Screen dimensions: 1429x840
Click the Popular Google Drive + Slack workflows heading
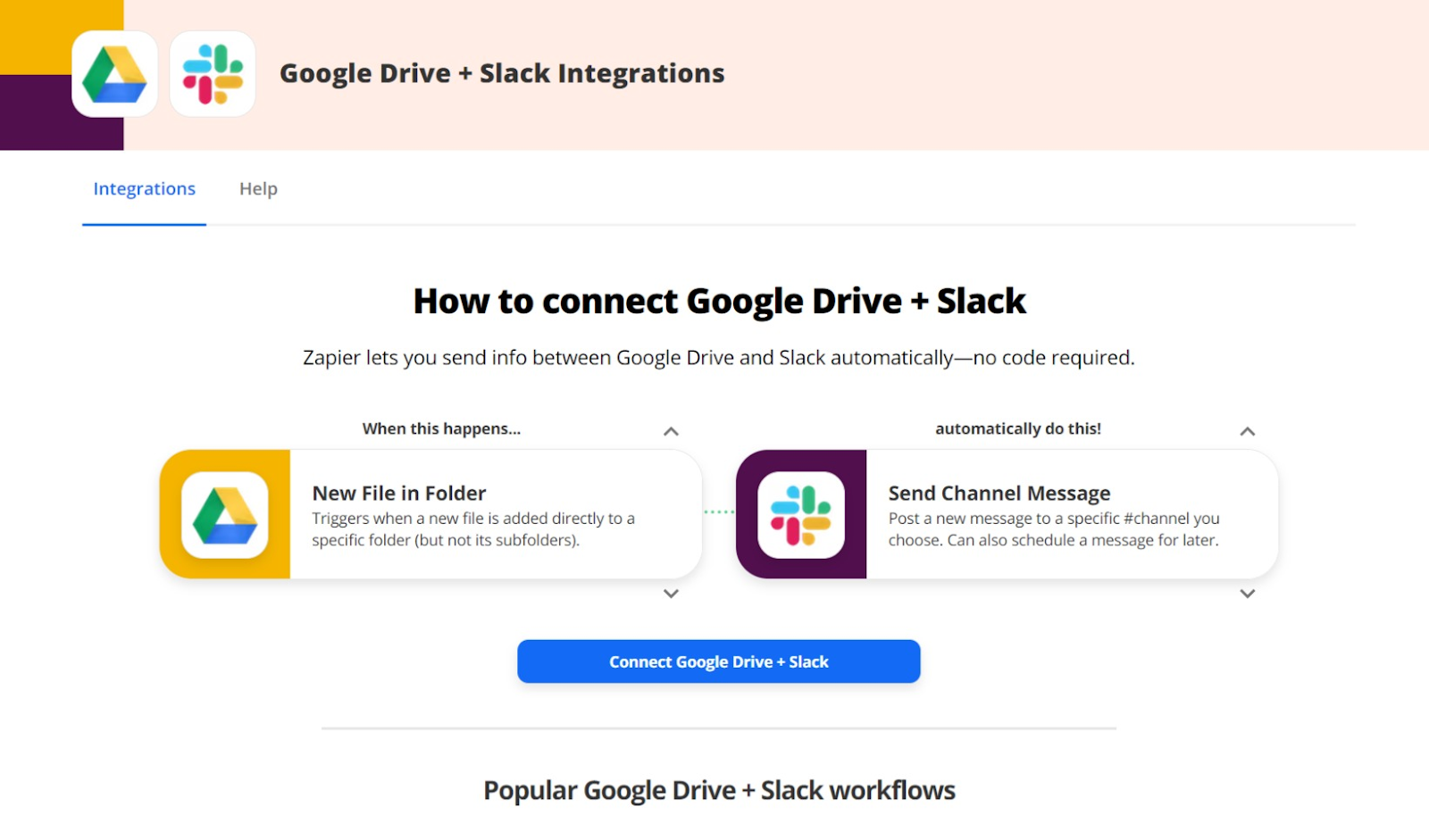720,791
